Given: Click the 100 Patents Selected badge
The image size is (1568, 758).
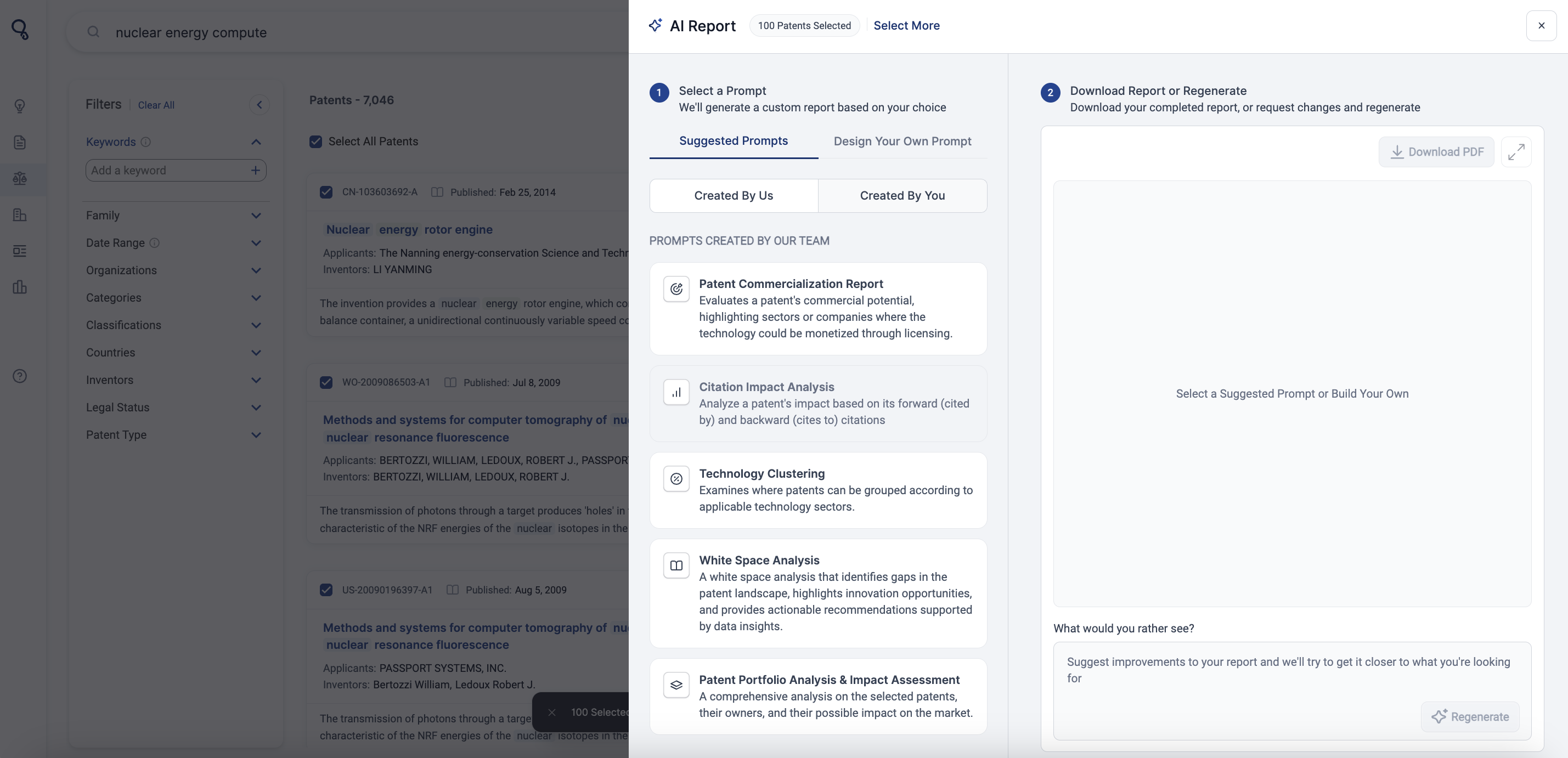Looking at the screenshot, I should coord(804,26).
